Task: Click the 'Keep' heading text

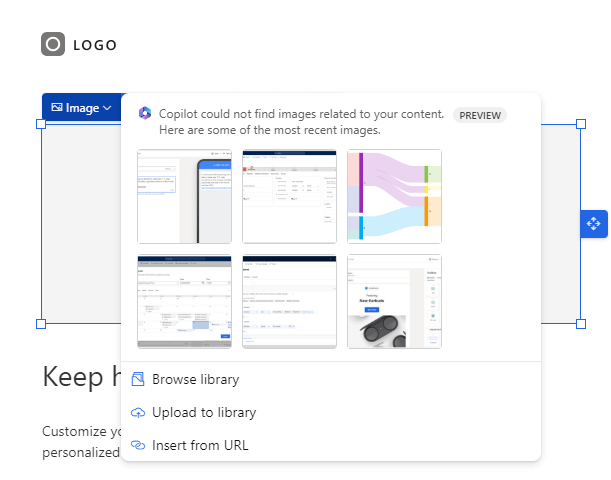Action: [73, 377]
